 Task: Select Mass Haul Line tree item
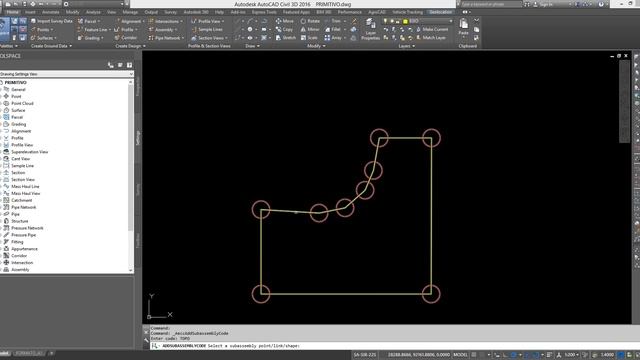pos(25,187)
